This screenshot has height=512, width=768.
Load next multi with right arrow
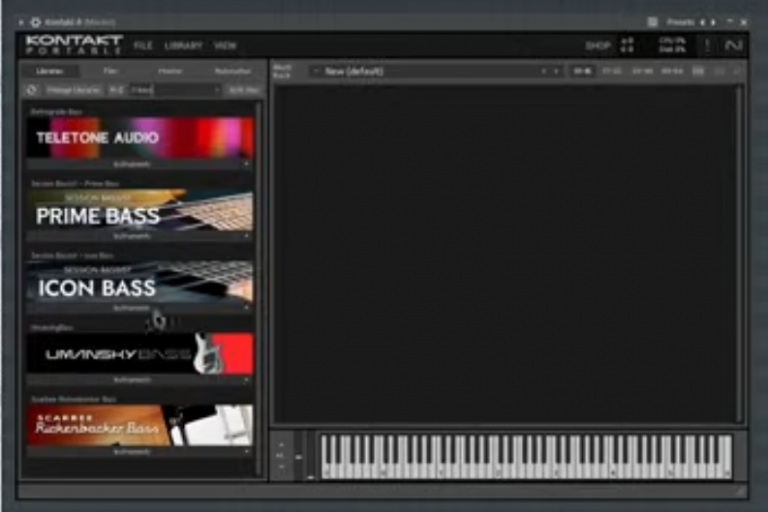pos(556,72)
